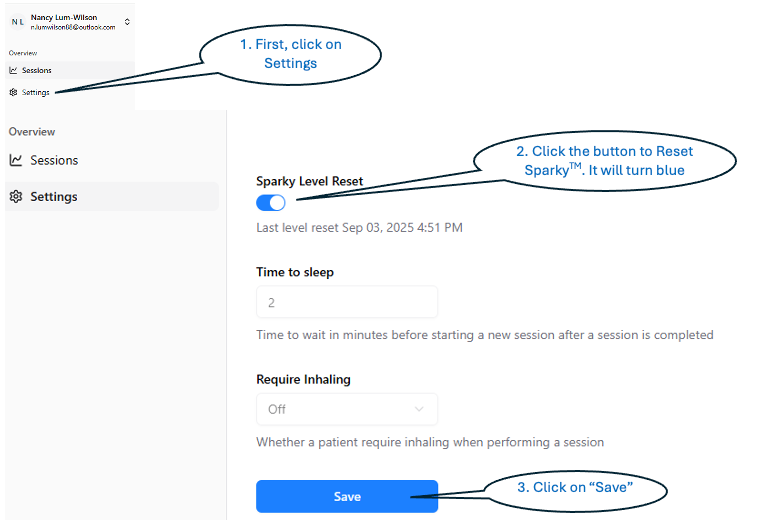Screen dimensions: 769x527
Task: Click the 'Last level reset' timestamp text
Action: (359, 228)
